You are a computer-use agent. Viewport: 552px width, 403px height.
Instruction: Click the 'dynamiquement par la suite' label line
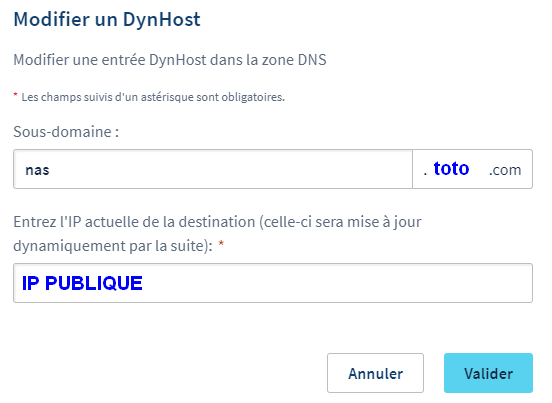[x=113, y=246]
